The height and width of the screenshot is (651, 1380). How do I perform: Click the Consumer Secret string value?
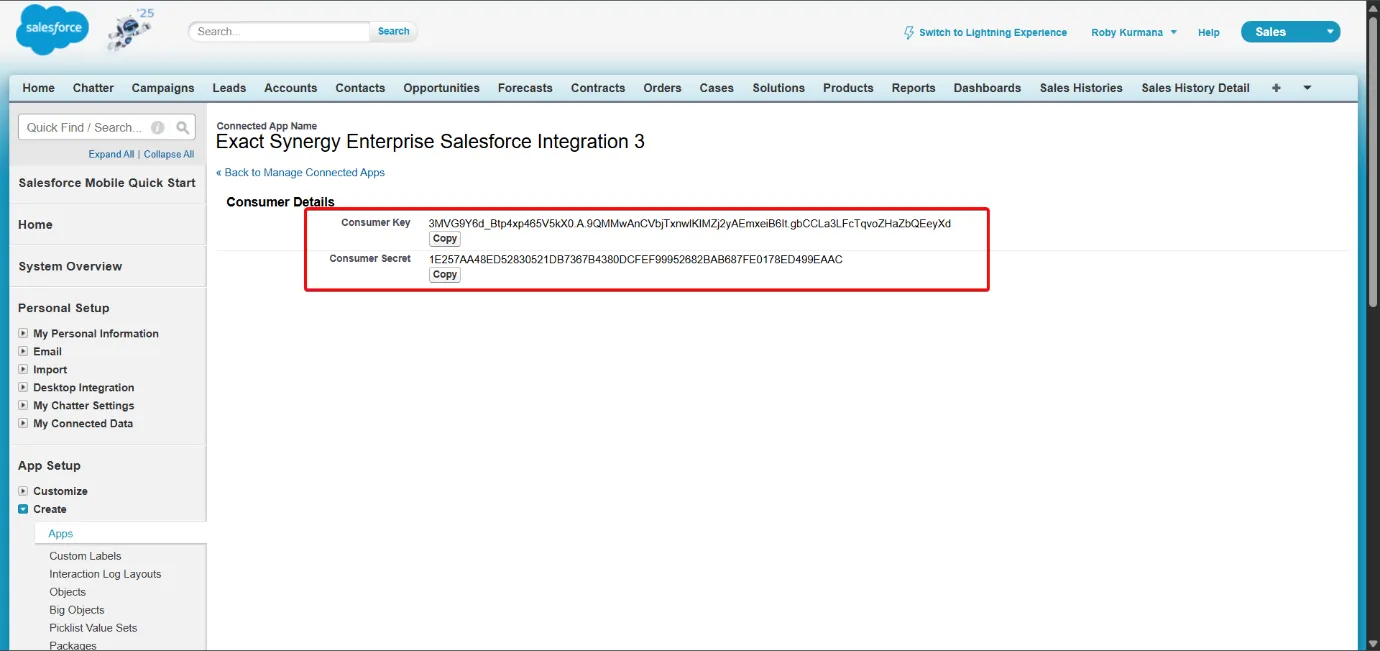(636, 259)
